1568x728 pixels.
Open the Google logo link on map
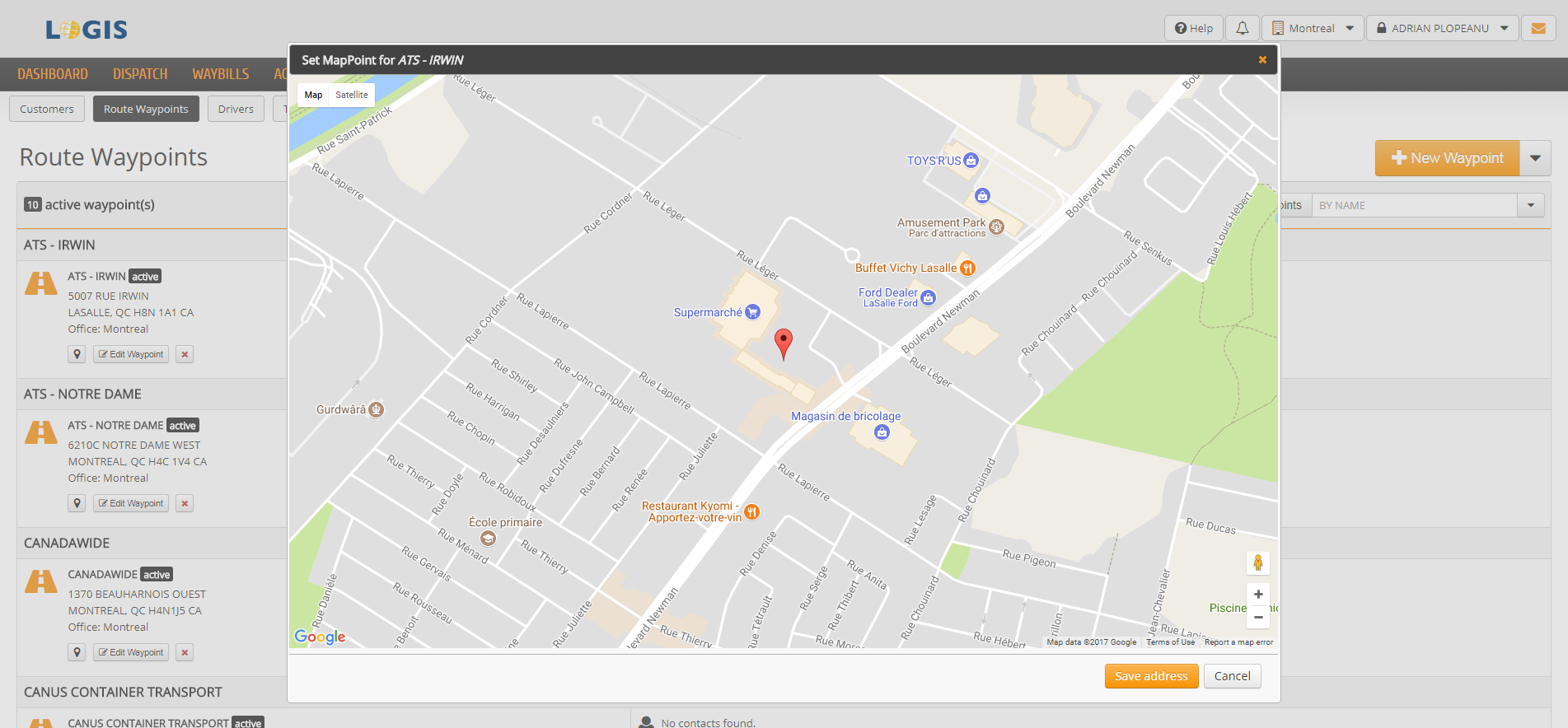pos(320,637)
